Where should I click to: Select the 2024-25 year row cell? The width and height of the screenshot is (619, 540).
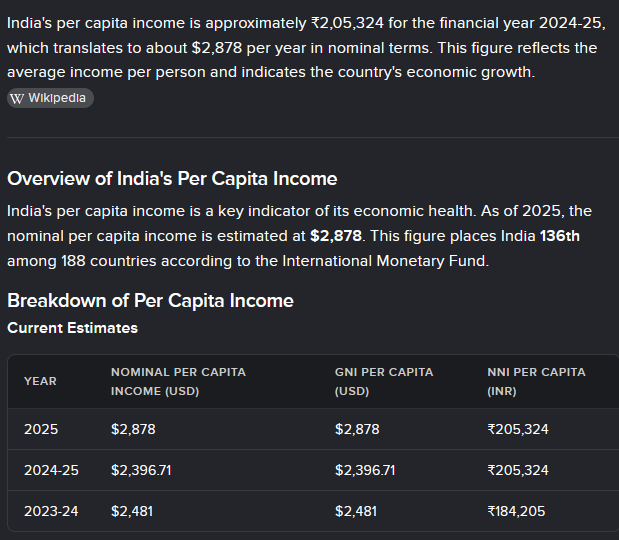point(51,470)
